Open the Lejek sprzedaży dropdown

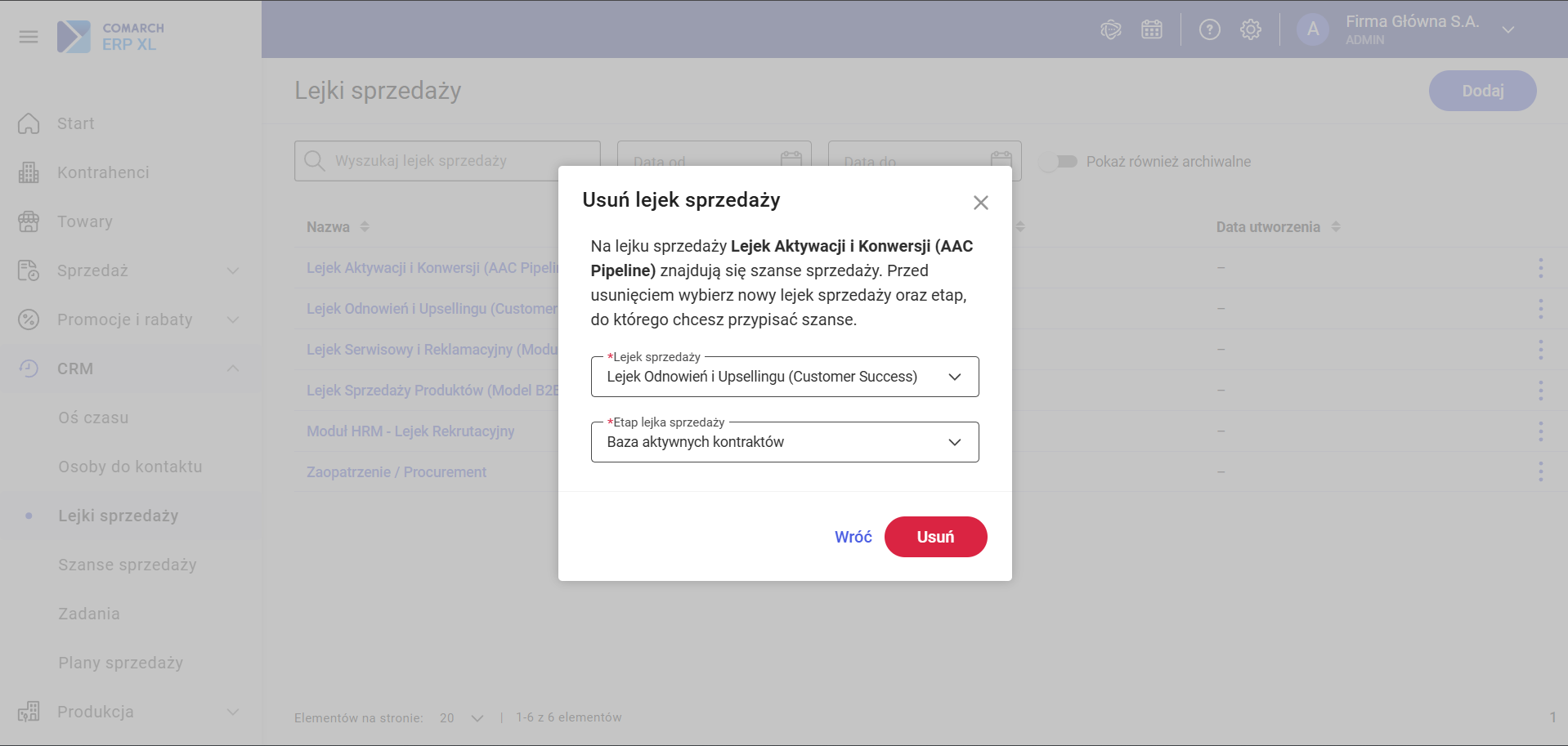pos(785,377)
